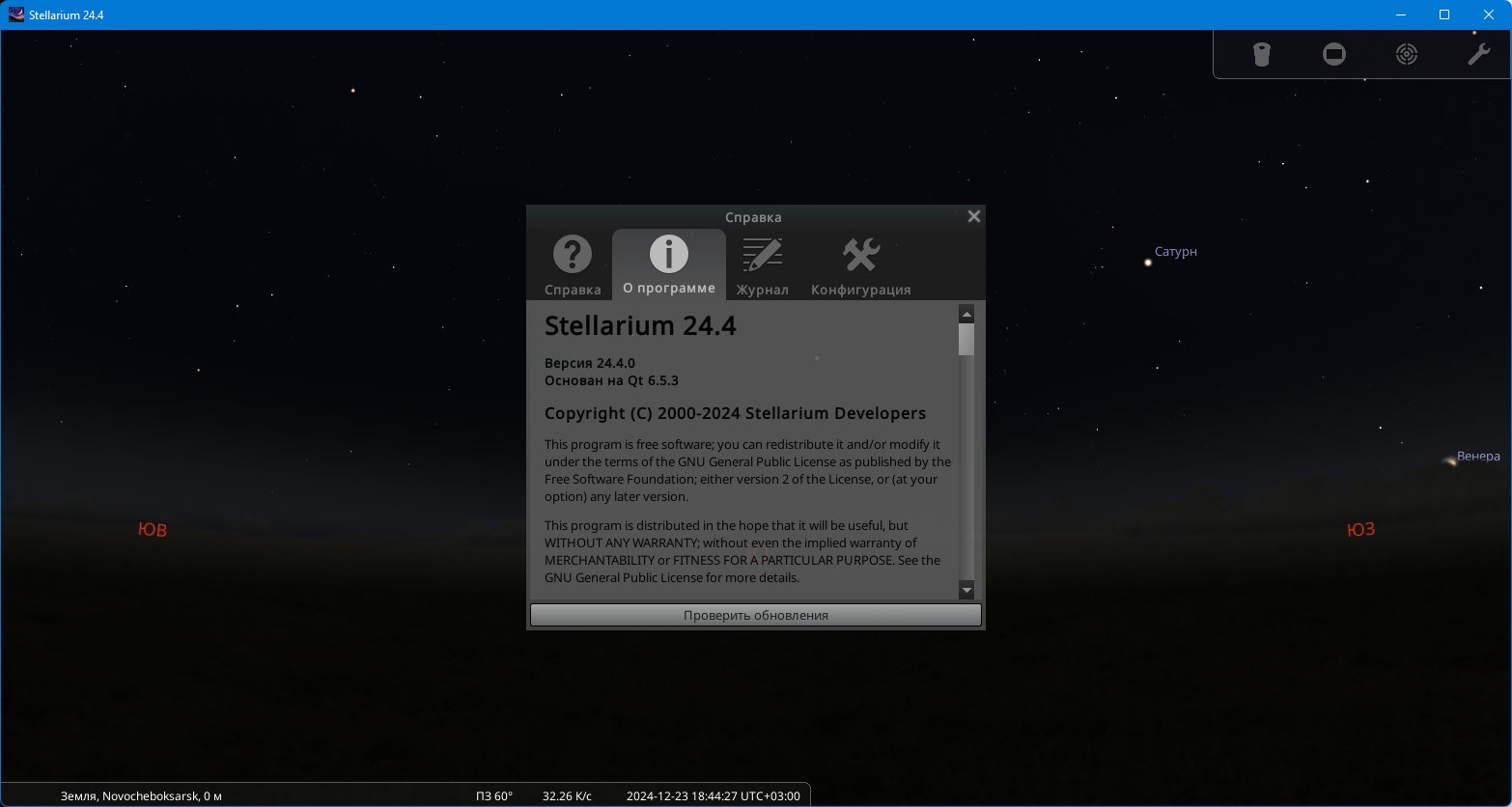The image size is (1512, 807).
Task: Click the scrollbar thumb in About text
Action: click(x=966, y=340)
